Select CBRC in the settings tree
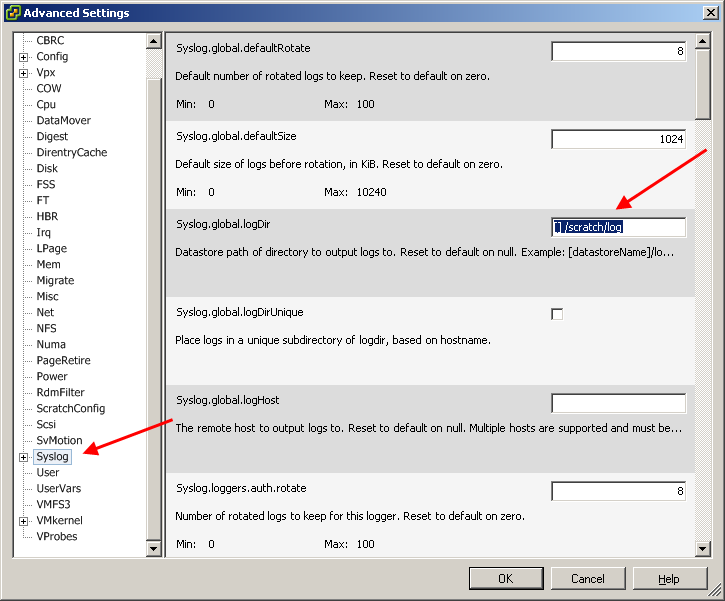Image resolution: width=725 pixels, height=601 pixels. [x=50, y=41]
